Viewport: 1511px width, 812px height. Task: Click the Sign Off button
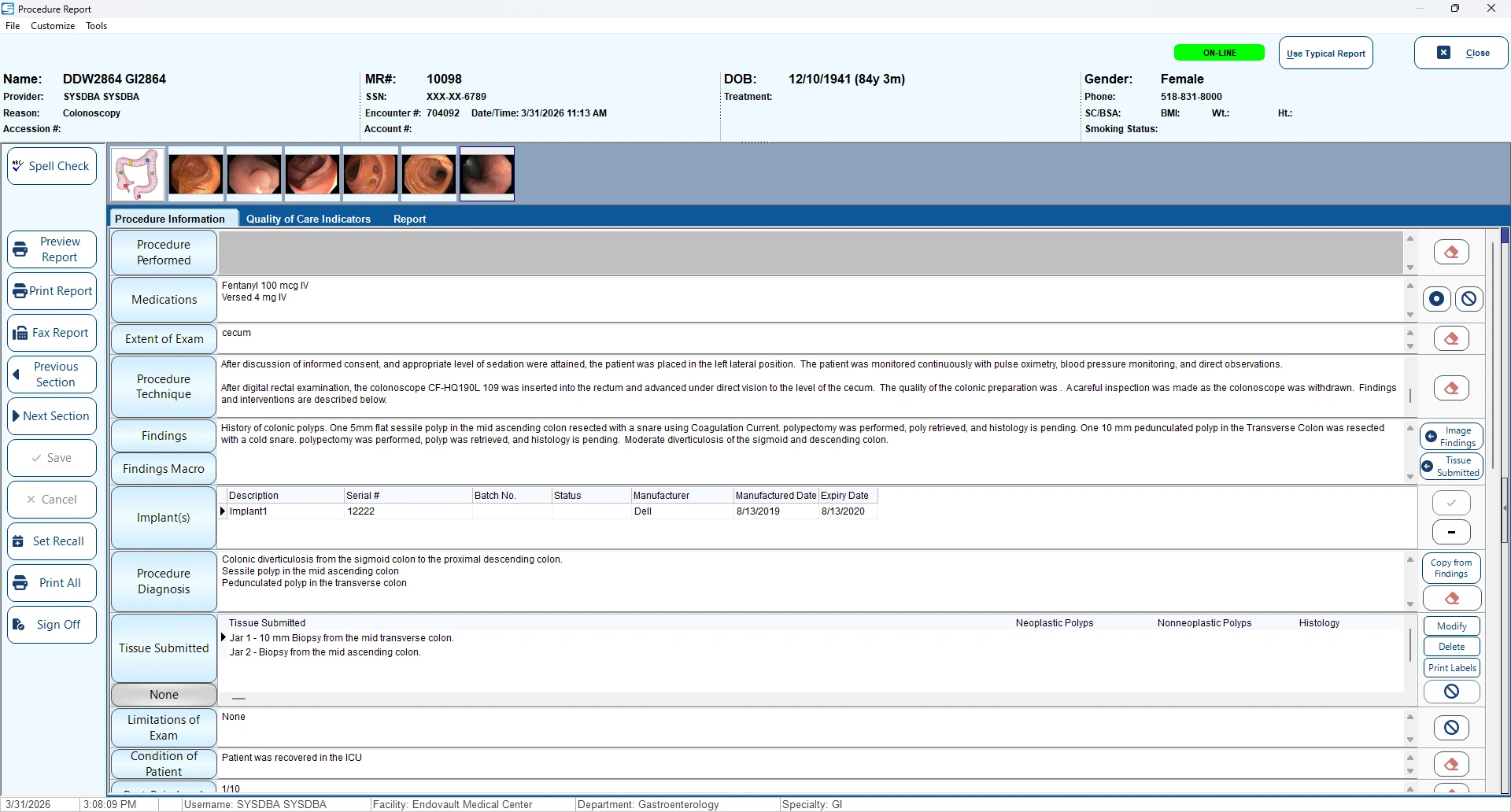pyautogui.click(x=52, y=625)
